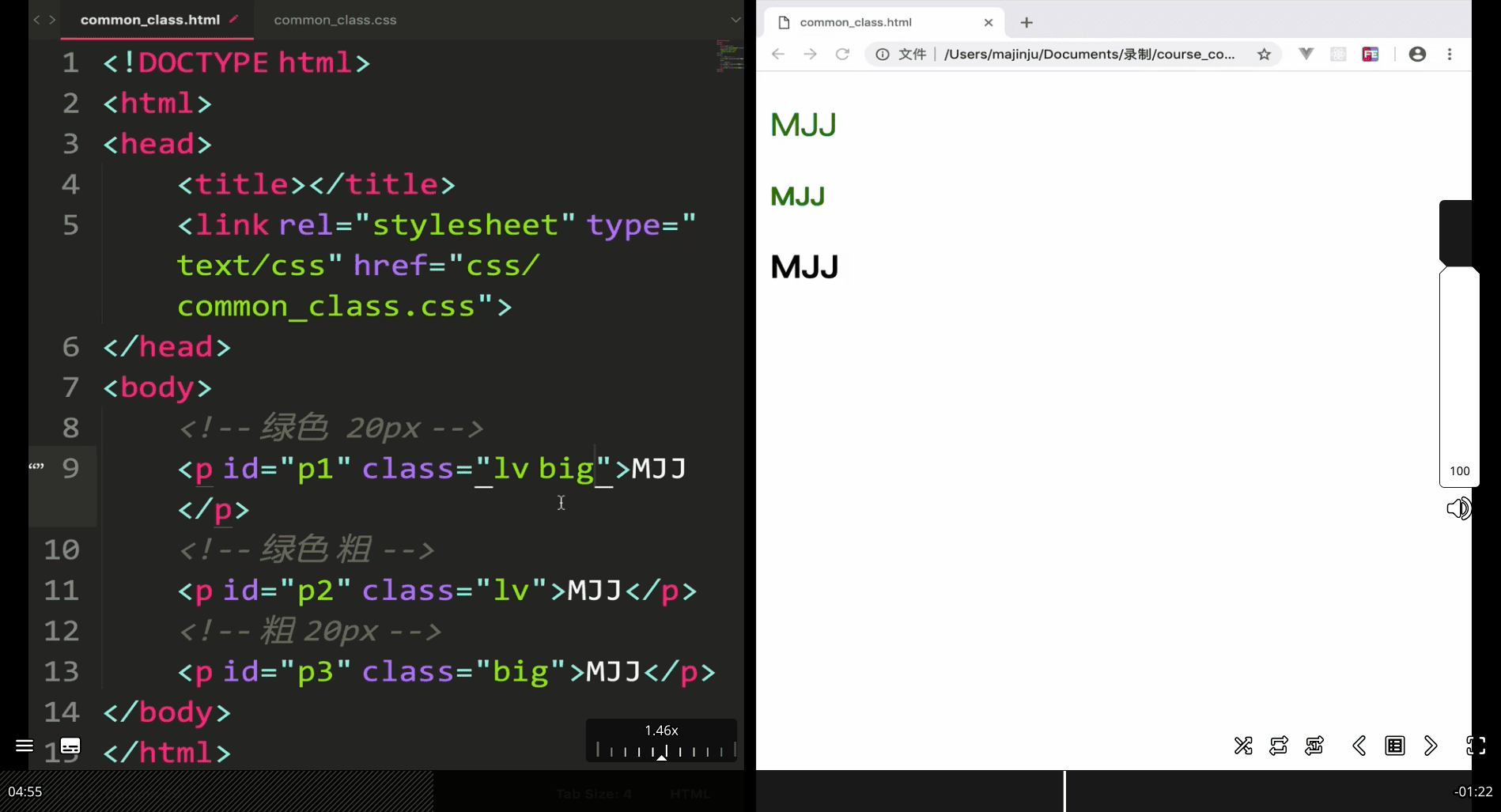Viewport: 1501px width, 812px height.
Task: Enter fullscreen mode
Action: click(1476, 746)
